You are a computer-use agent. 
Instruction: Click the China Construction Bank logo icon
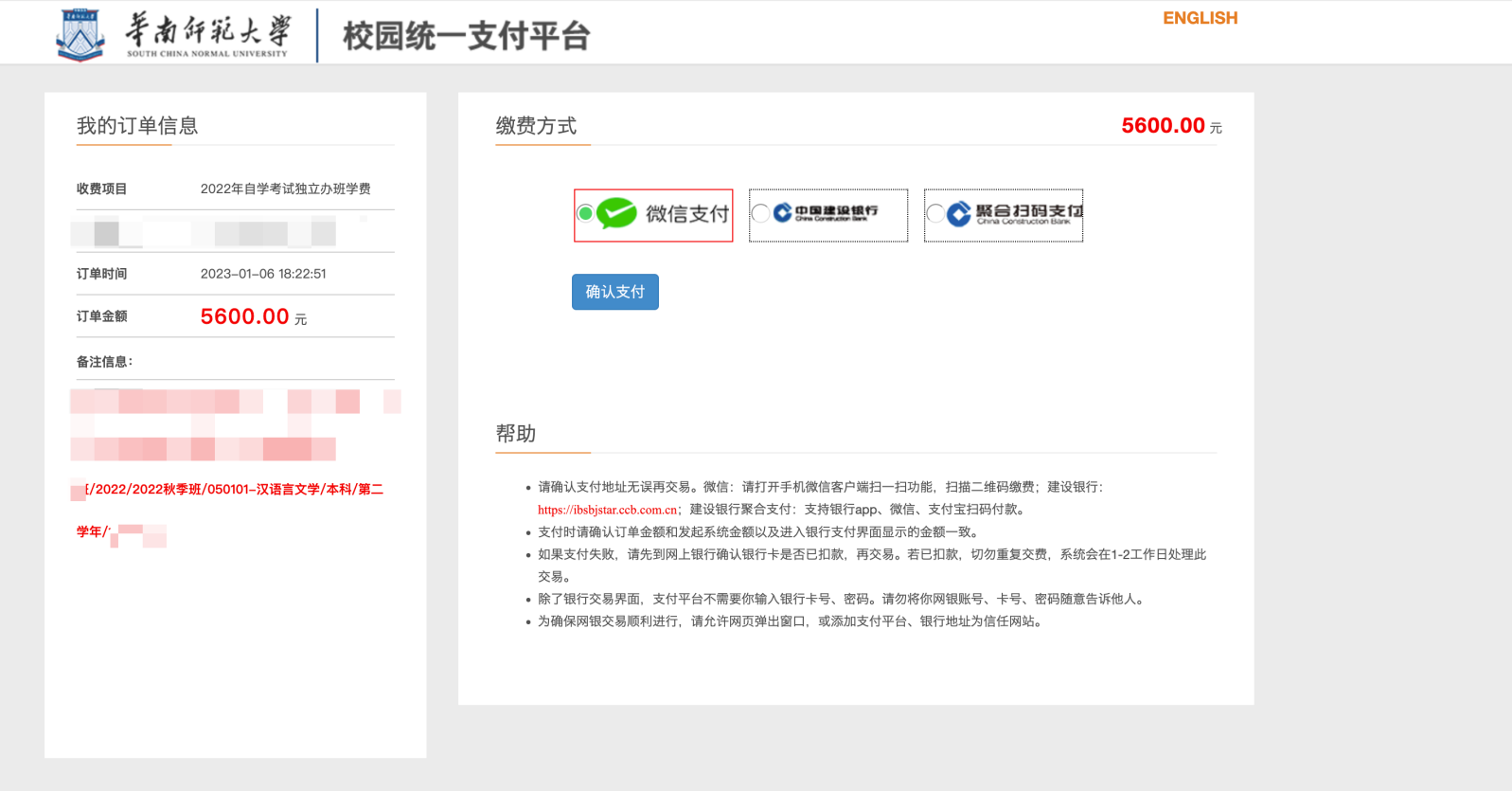(782, 213)
